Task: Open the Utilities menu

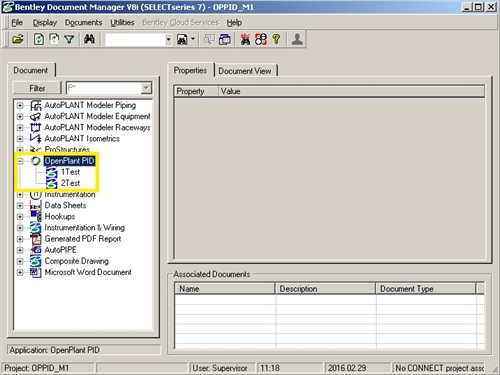Action: click(x=122, y=23)
